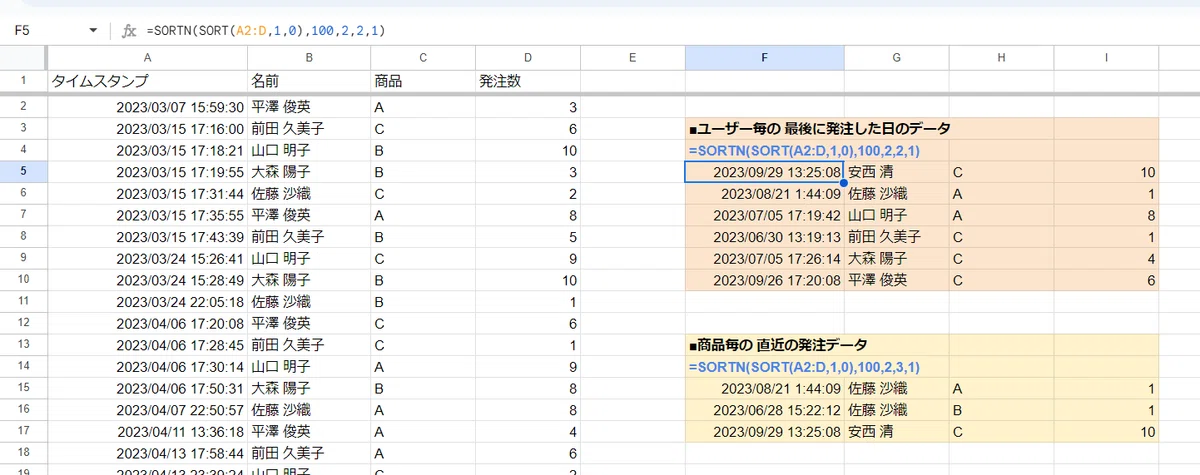Click 平澤 俊英 in row 2
Image resolution: width=1200 pixels, height=475 pixels.
tap(309, 107)
